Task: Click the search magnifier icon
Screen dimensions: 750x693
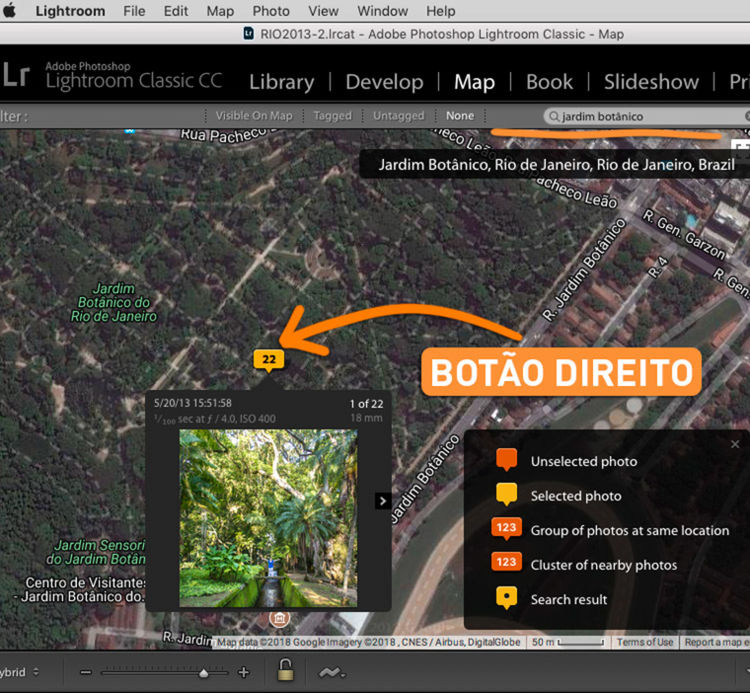Action: pos(554,116)
